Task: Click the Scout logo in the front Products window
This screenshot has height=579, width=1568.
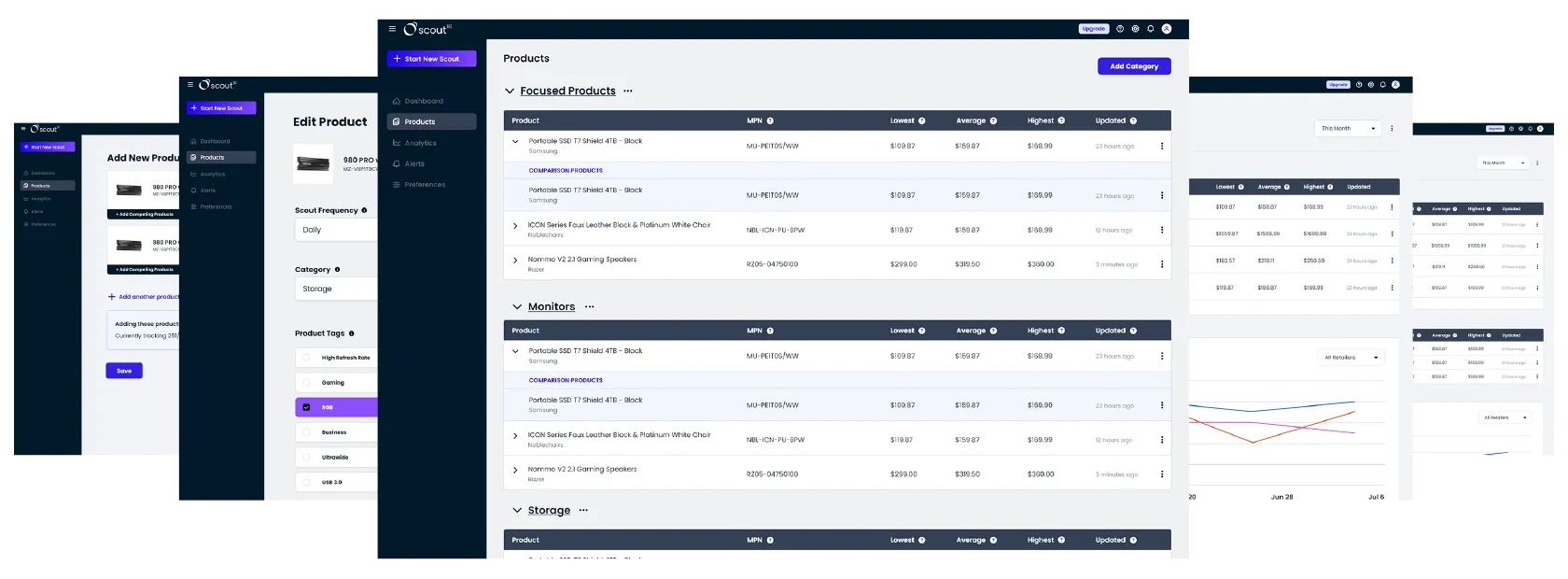Action: [x=427, y=29]
